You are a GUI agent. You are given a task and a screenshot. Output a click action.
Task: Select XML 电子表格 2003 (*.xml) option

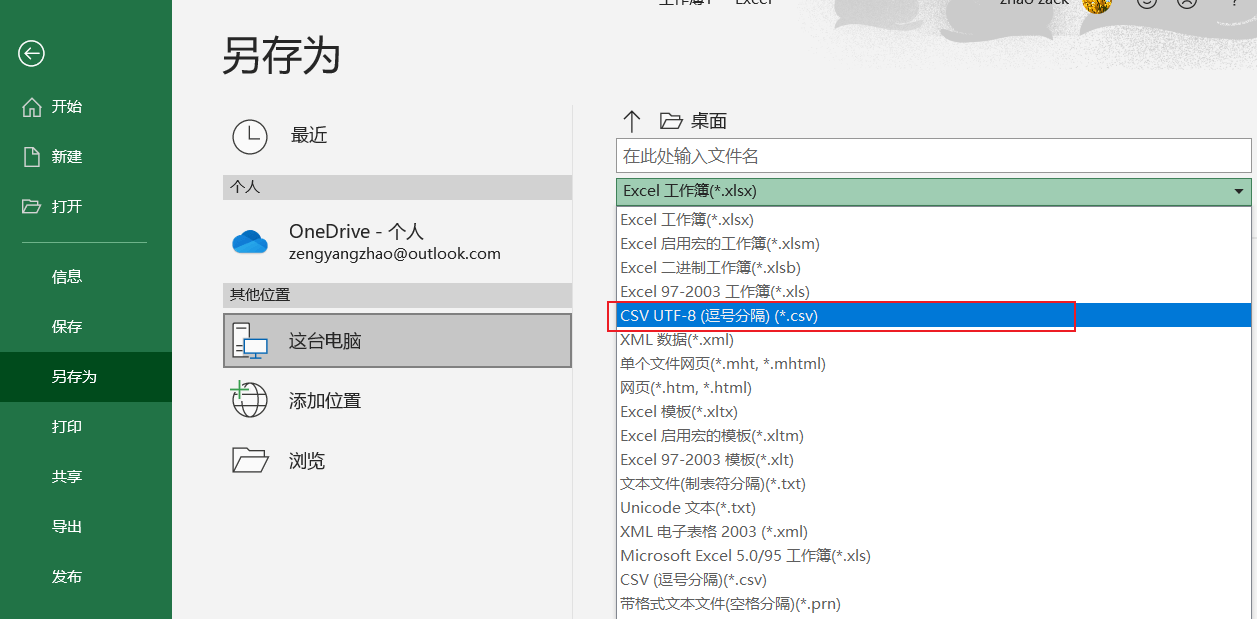(x=933, y=531)
